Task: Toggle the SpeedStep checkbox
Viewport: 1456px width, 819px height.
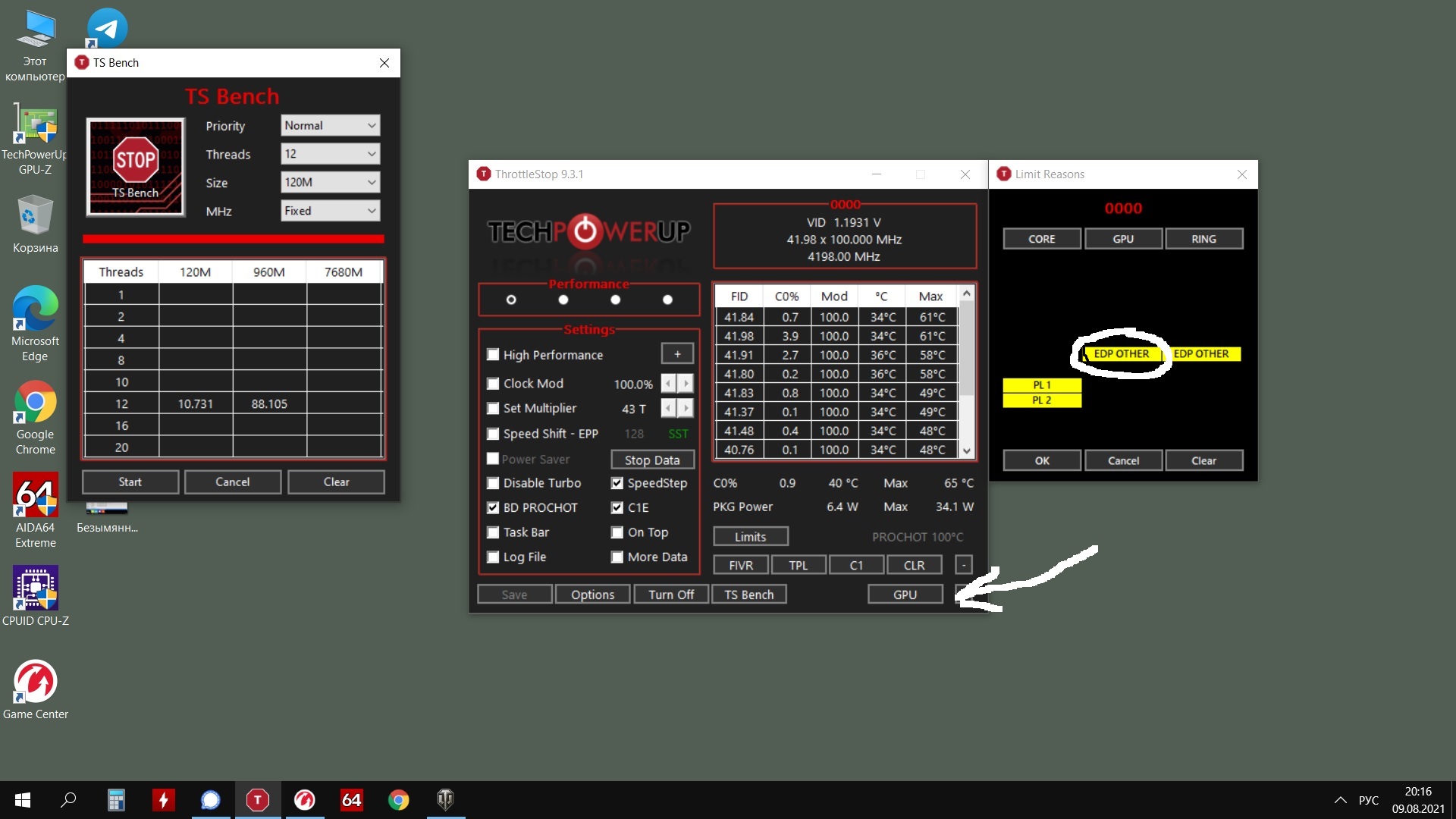Action: click(617, 483)
